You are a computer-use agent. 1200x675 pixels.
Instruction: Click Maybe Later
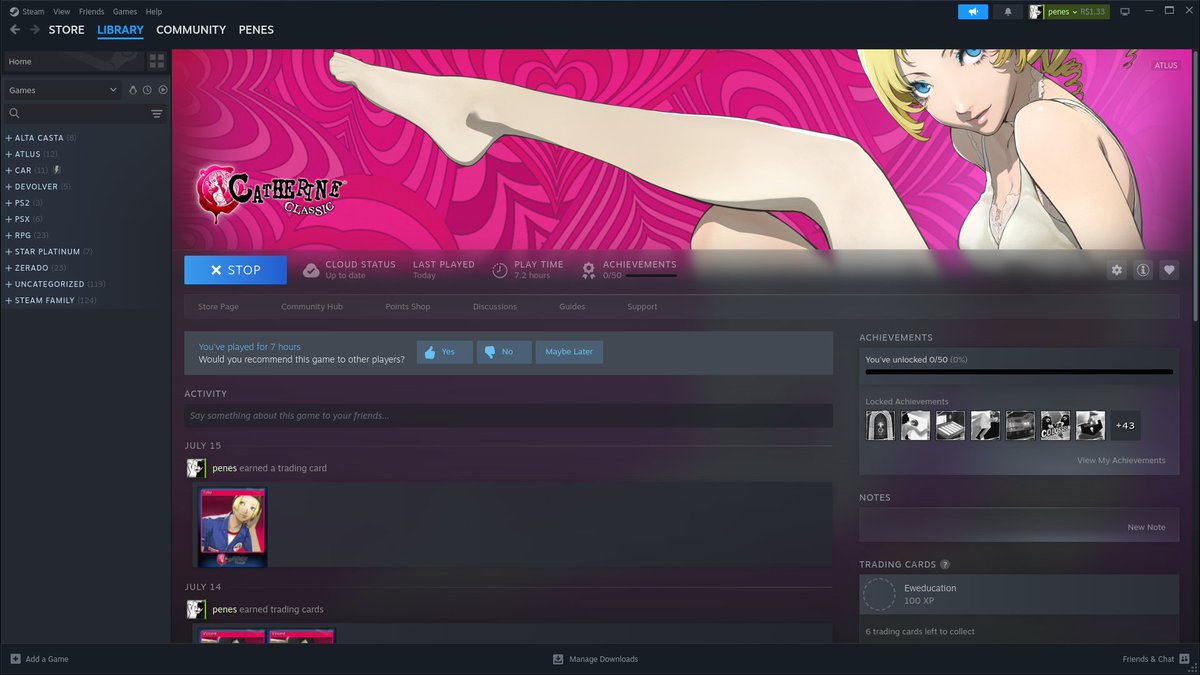(569, 352)
